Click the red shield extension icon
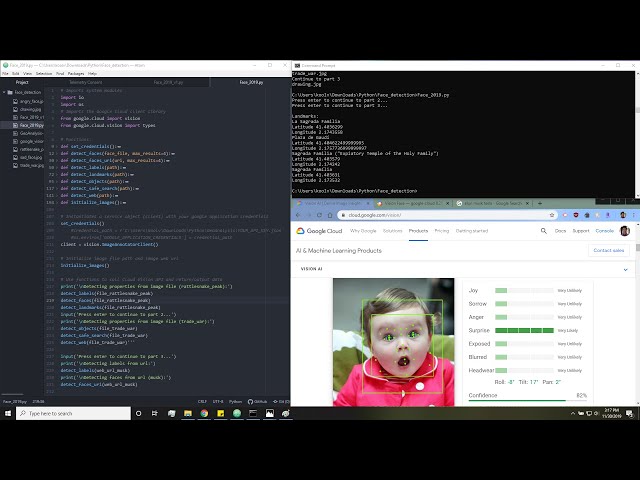 (x=576, y=215)
